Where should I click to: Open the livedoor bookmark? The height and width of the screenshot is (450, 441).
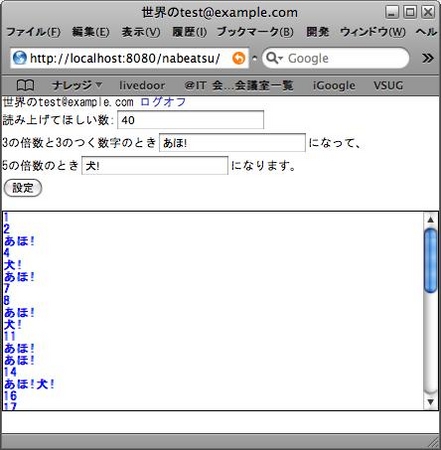[x=142, y=85]
